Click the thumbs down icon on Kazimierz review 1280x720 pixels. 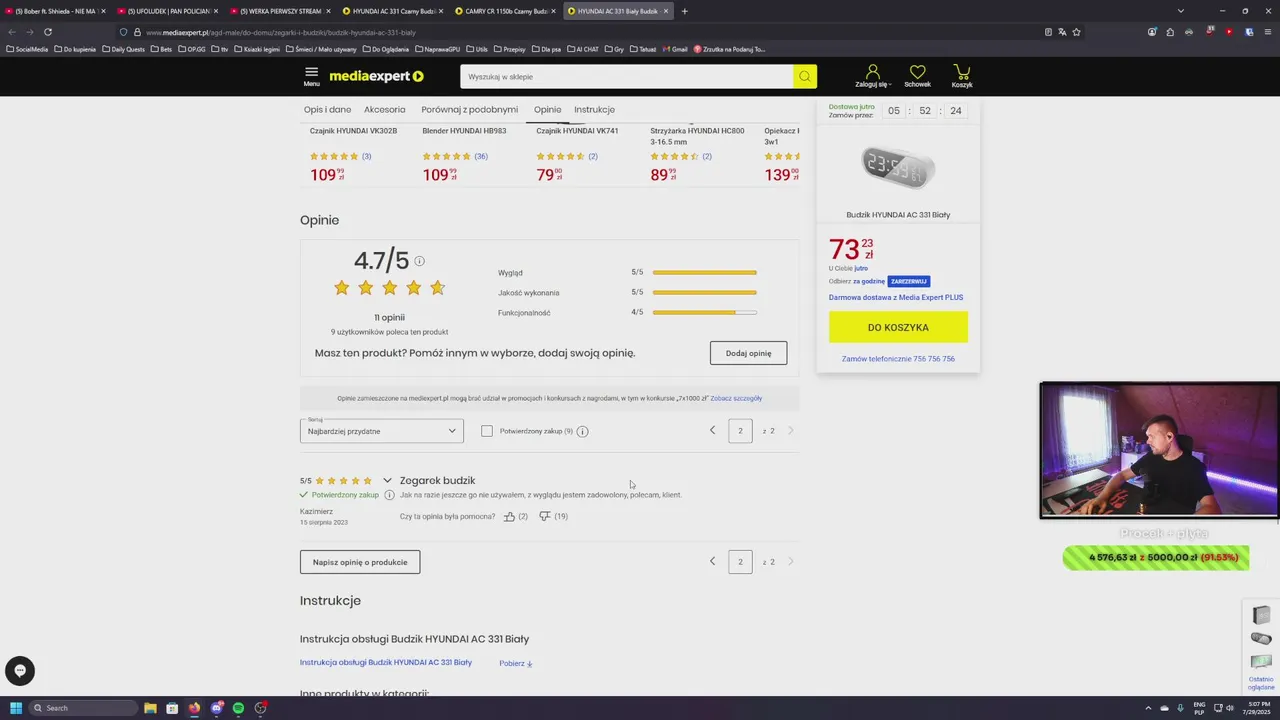pyautogui.click(x=545, y=516)
